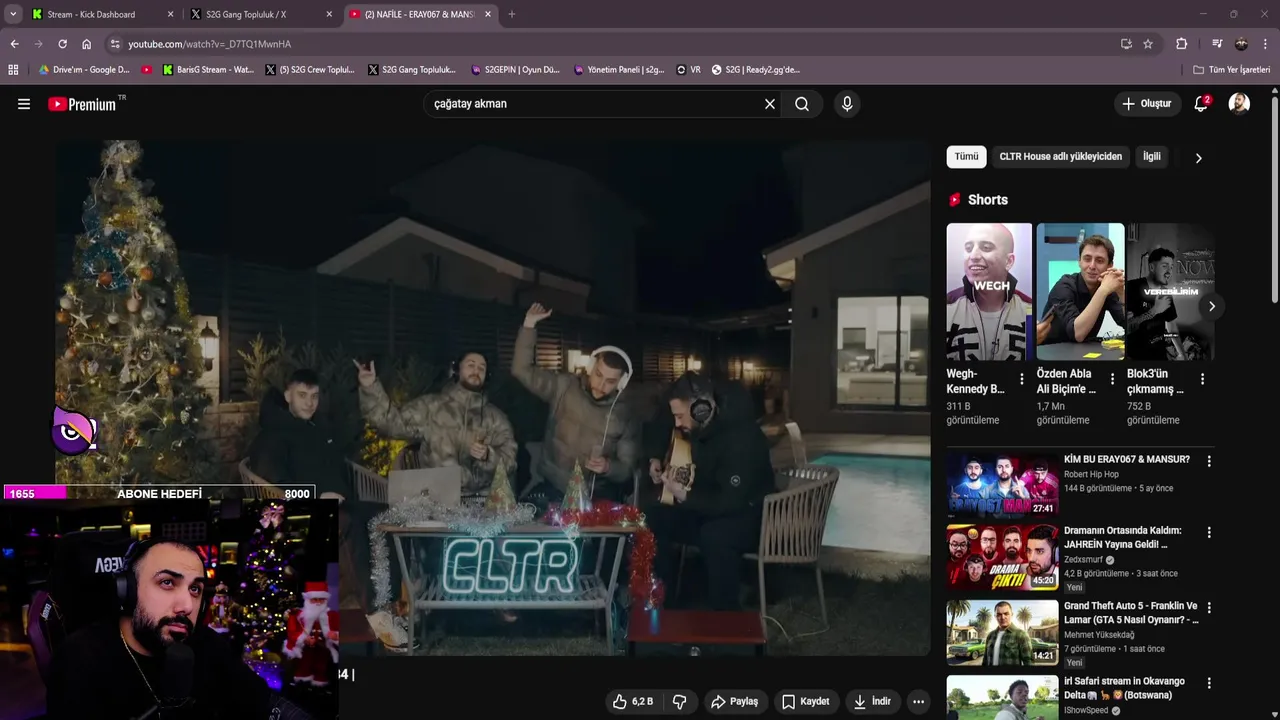Image resolution: width=1280 pixels, height=720 pixels.
Task: Open options for Blok3'ün short
Action: (1202, 379)
